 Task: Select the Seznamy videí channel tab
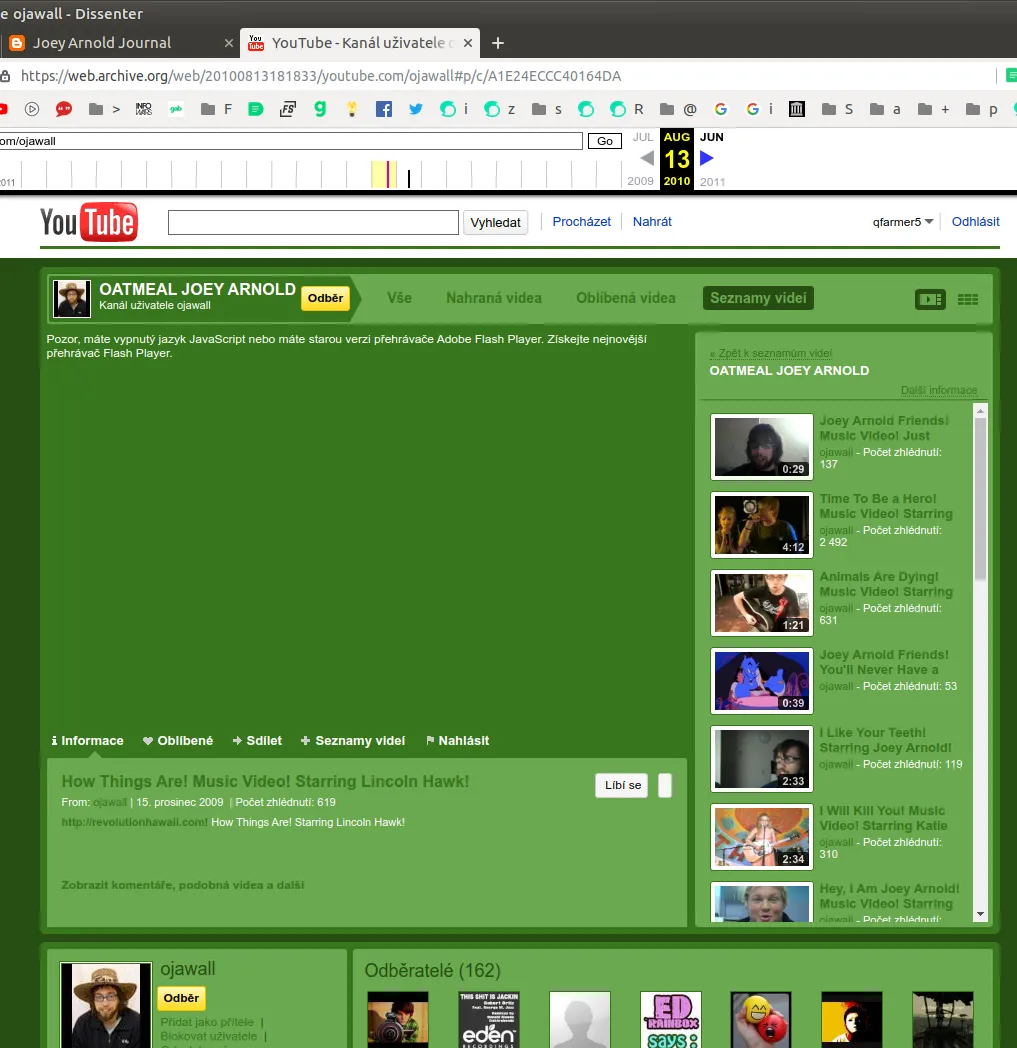(758, 298)
